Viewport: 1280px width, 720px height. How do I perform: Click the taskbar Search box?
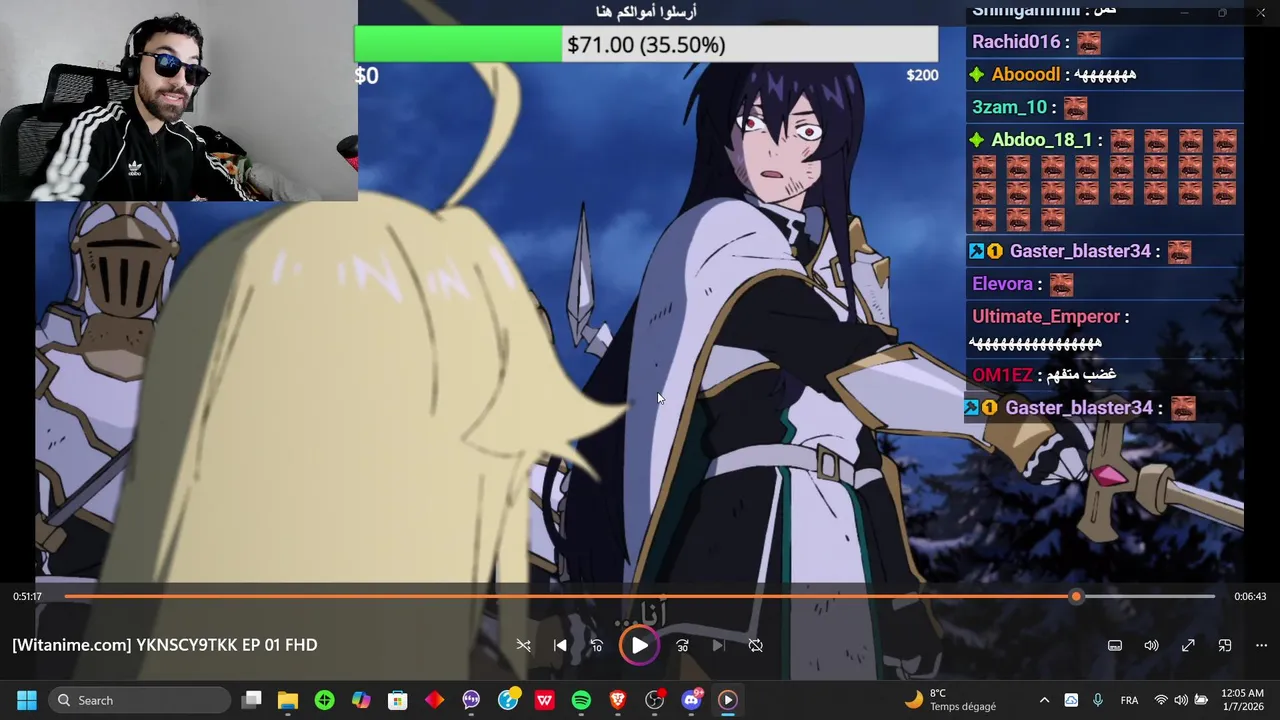click(x=140, y=700)
